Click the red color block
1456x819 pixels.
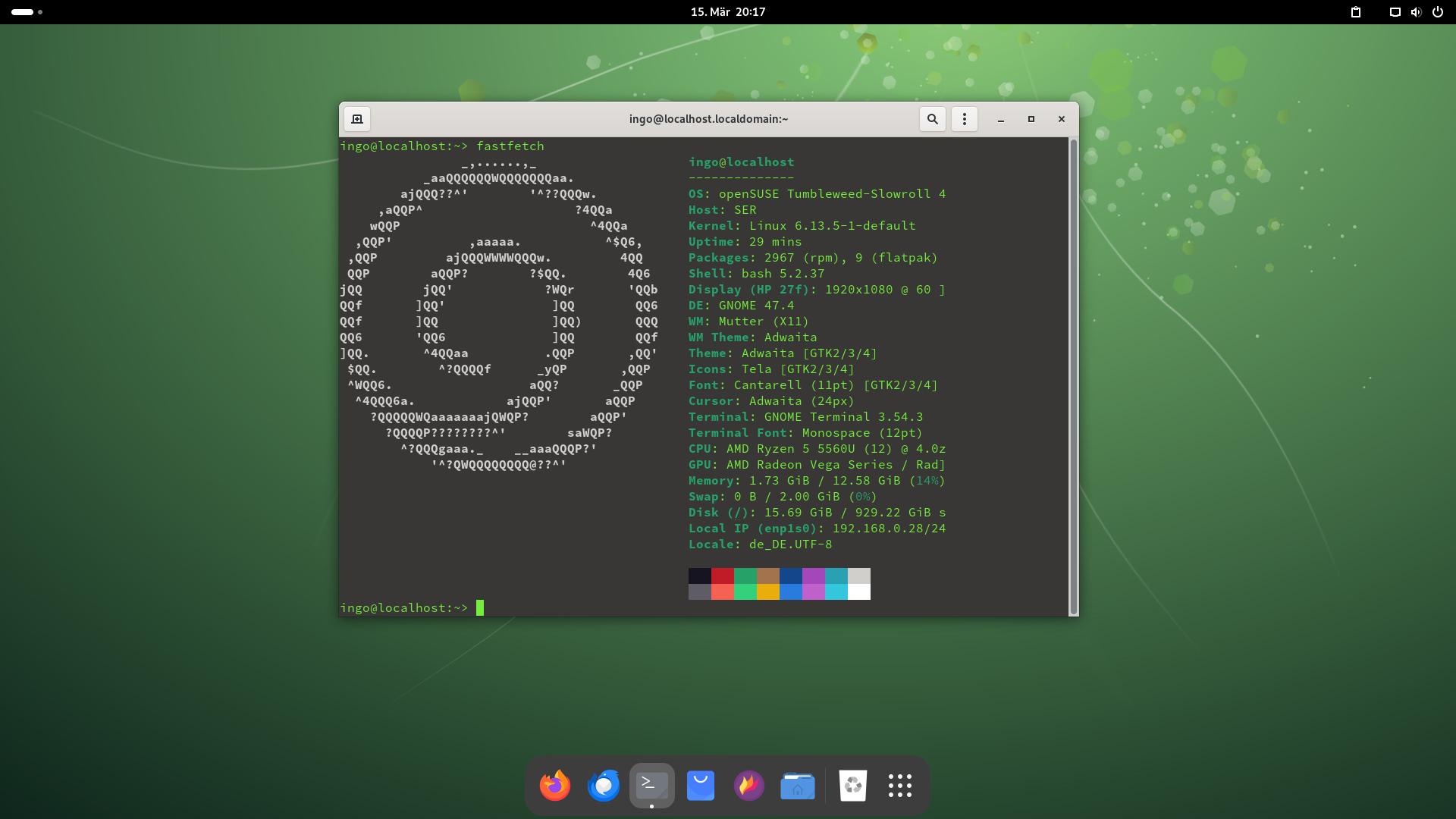pos(723,576)
